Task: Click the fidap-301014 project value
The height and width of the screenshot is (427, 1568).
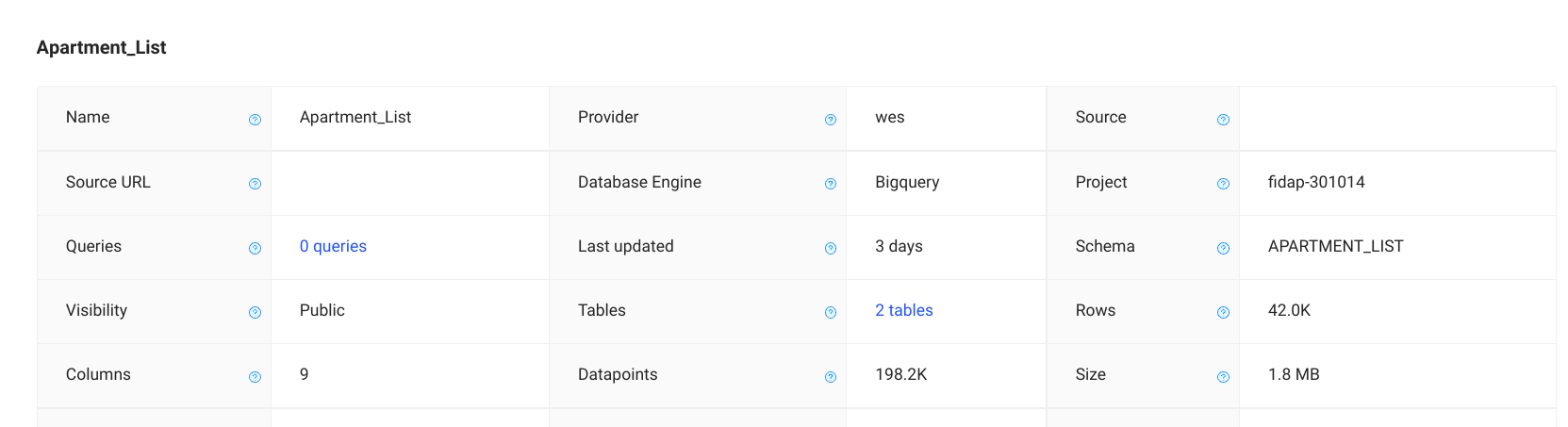Action: (1316, 182)
